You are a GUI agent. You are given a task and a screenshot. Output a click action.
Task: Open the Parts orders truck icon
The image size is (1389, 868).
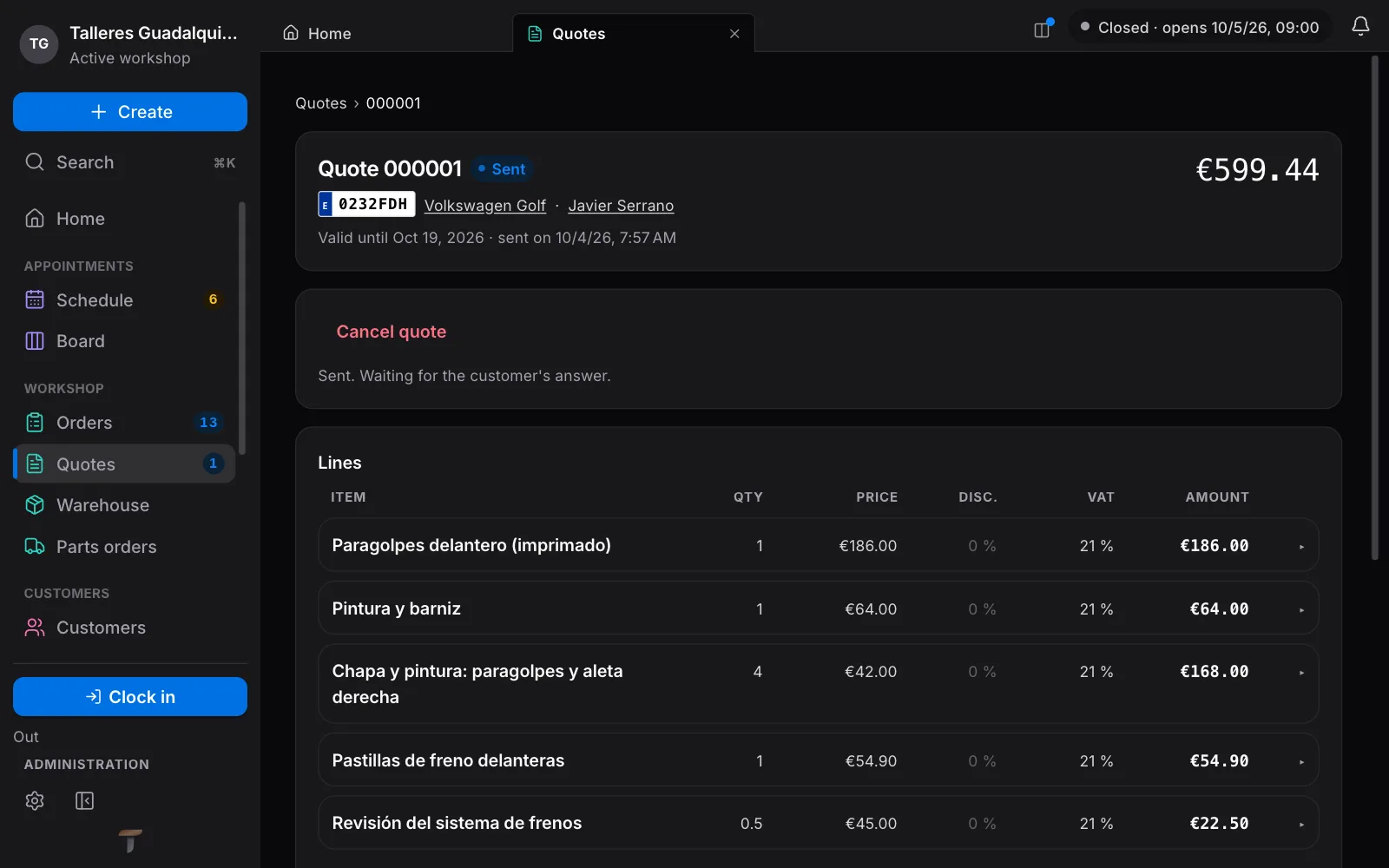point(35,547)
